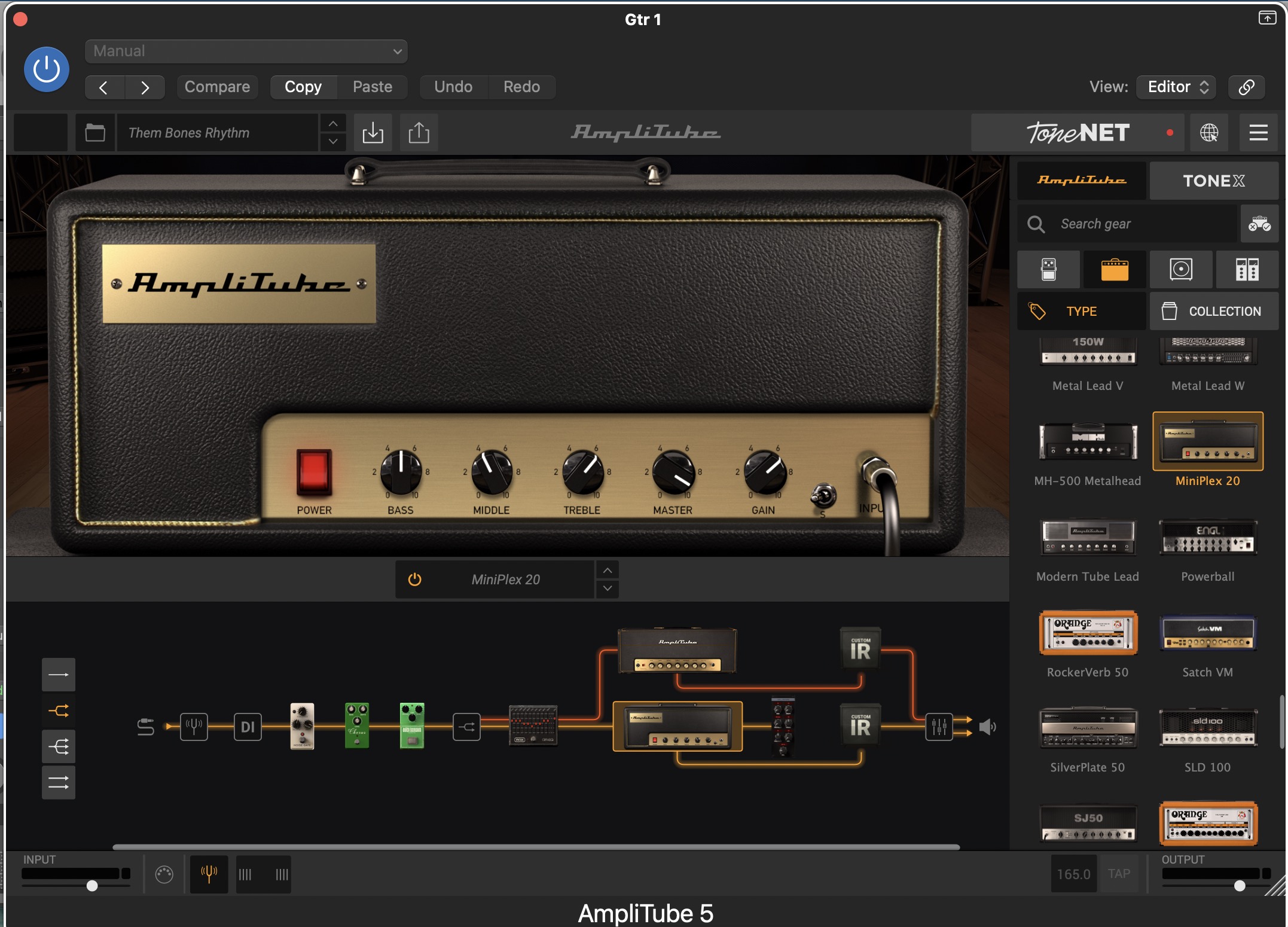Toggle the MiniPlex 20 amp power icon
Viewport: 1288px width, 927px height.
pyautogui.click(x=414, y=580)
